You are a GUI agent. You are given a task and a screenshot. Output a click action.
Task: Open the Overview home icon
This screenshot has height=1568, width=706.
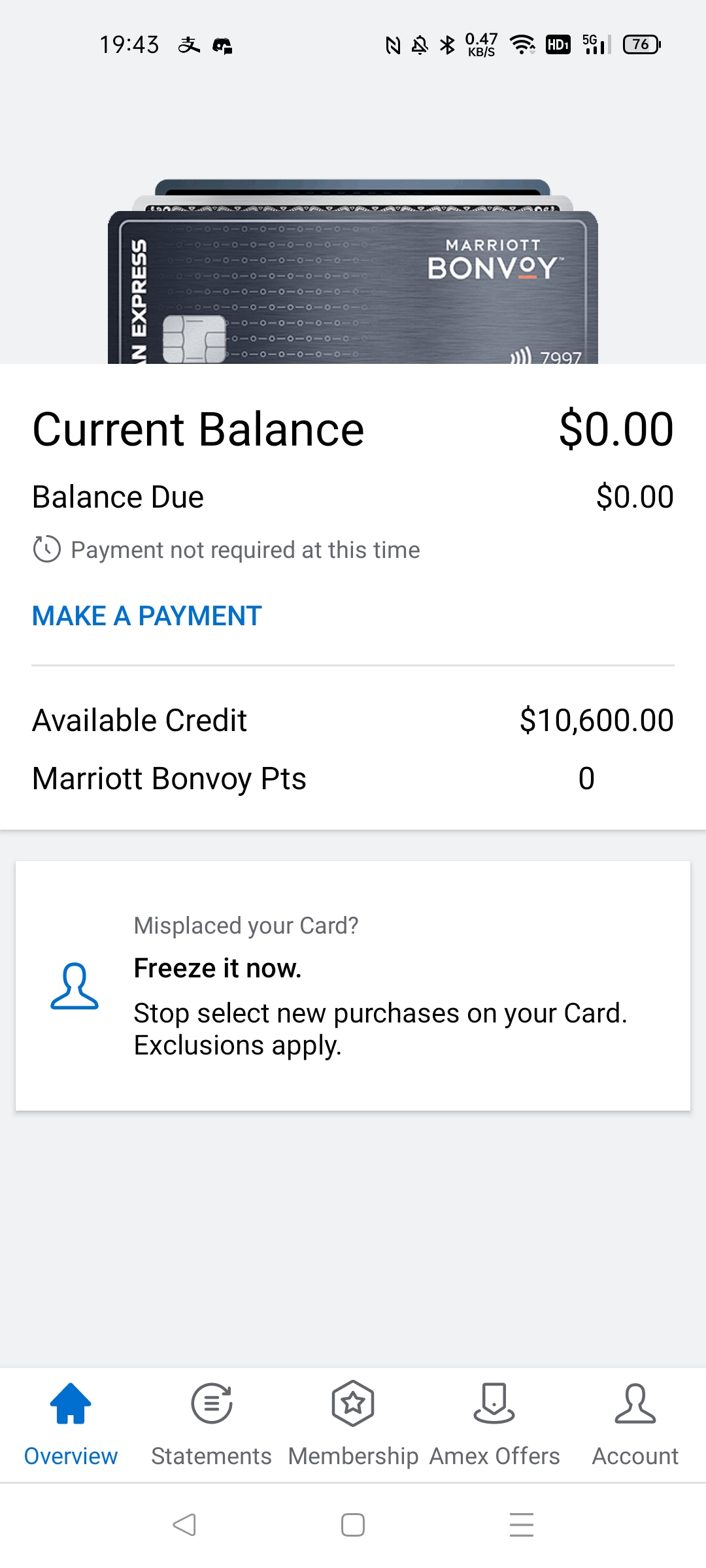pos(71,1403)
